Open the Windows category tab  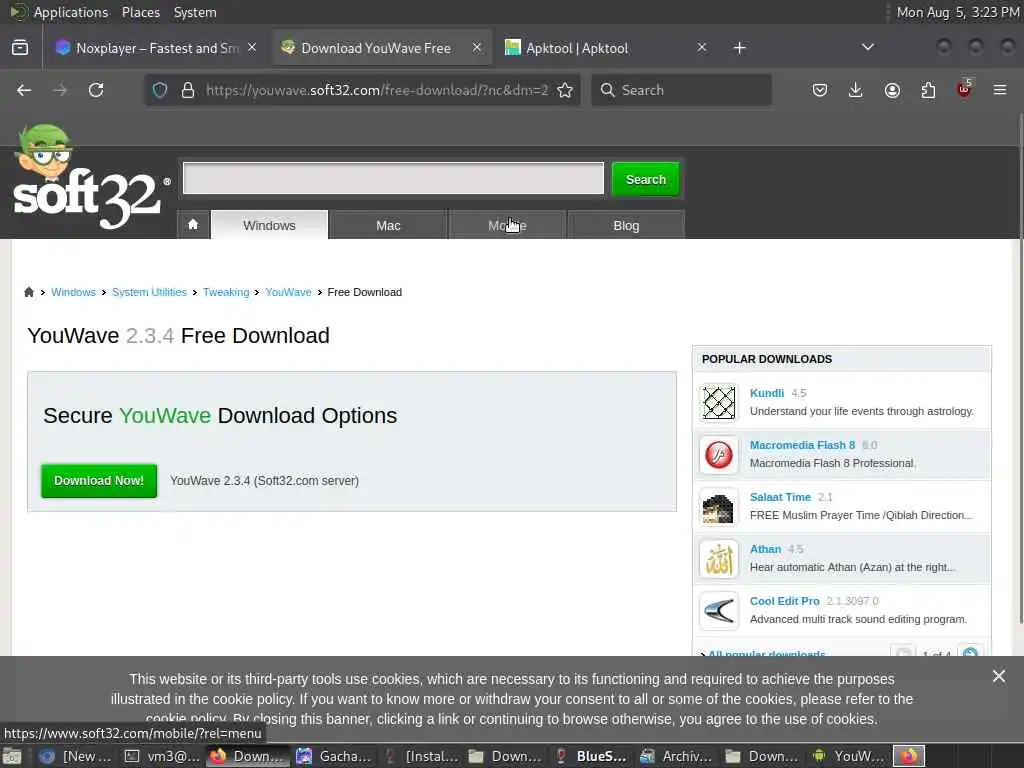click(x=269, y=225)
